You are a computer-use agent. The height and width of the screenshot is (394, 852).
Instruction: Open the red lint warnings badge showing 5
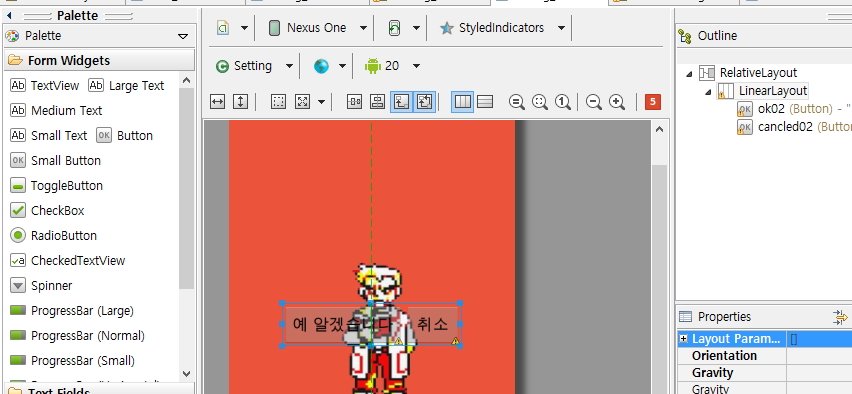(x=653, y=102)
